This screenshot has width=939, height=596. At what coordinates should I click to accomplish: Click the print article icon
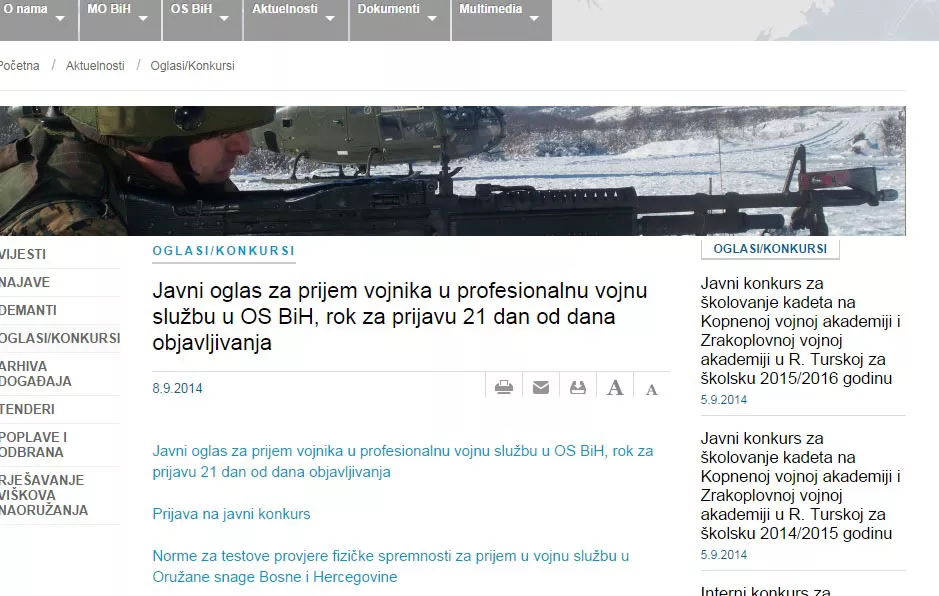(x=504, y=388)
